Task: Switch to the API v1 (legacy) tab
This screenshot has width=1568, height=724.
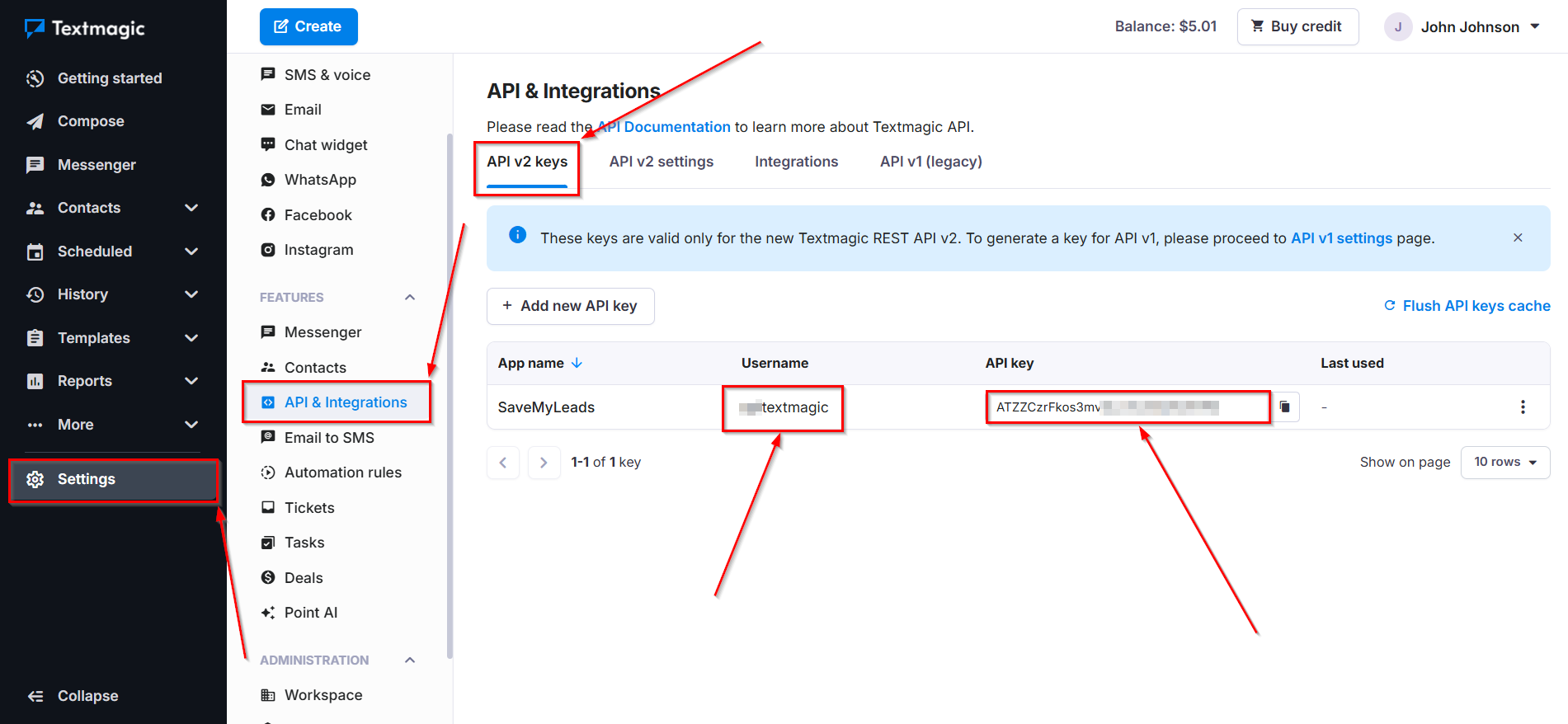Action: coord(930,162)
